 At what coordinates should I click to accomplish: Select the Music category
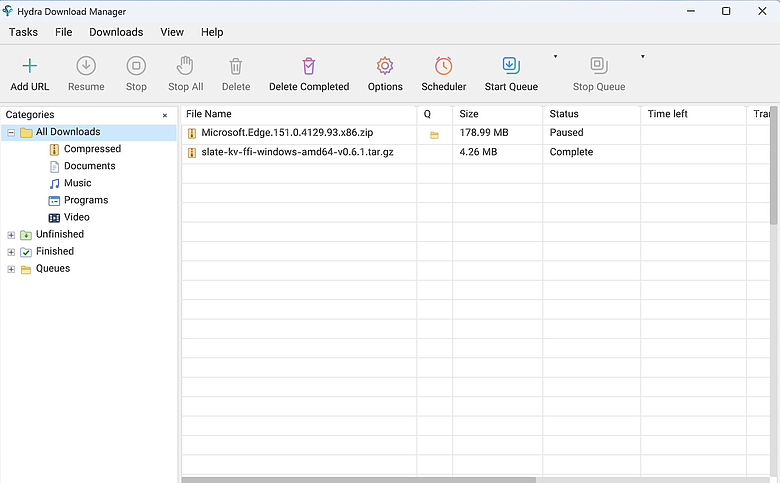(78, 183)
